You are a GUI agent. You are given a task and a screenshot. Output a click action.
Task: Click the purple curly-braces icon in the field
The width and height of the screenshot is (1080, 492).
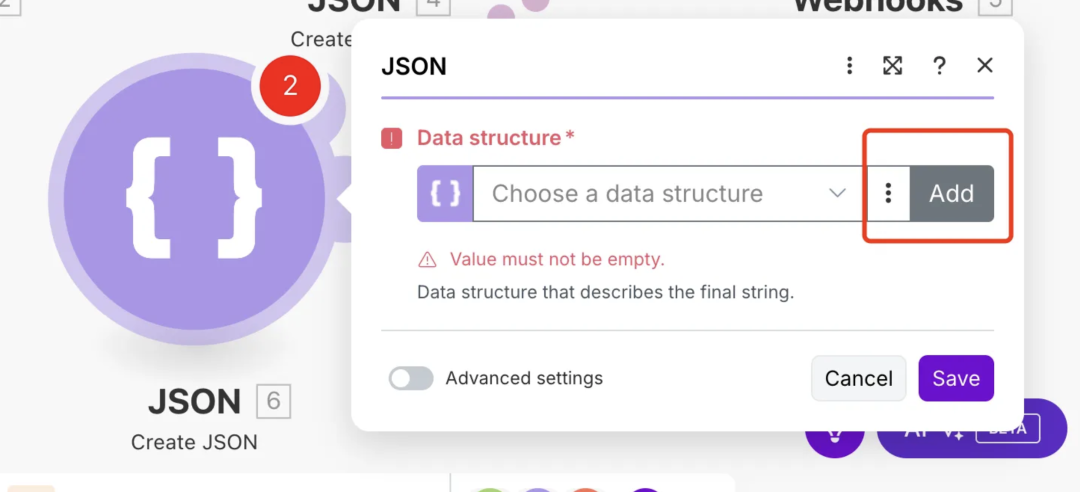(x=445, y=193)
